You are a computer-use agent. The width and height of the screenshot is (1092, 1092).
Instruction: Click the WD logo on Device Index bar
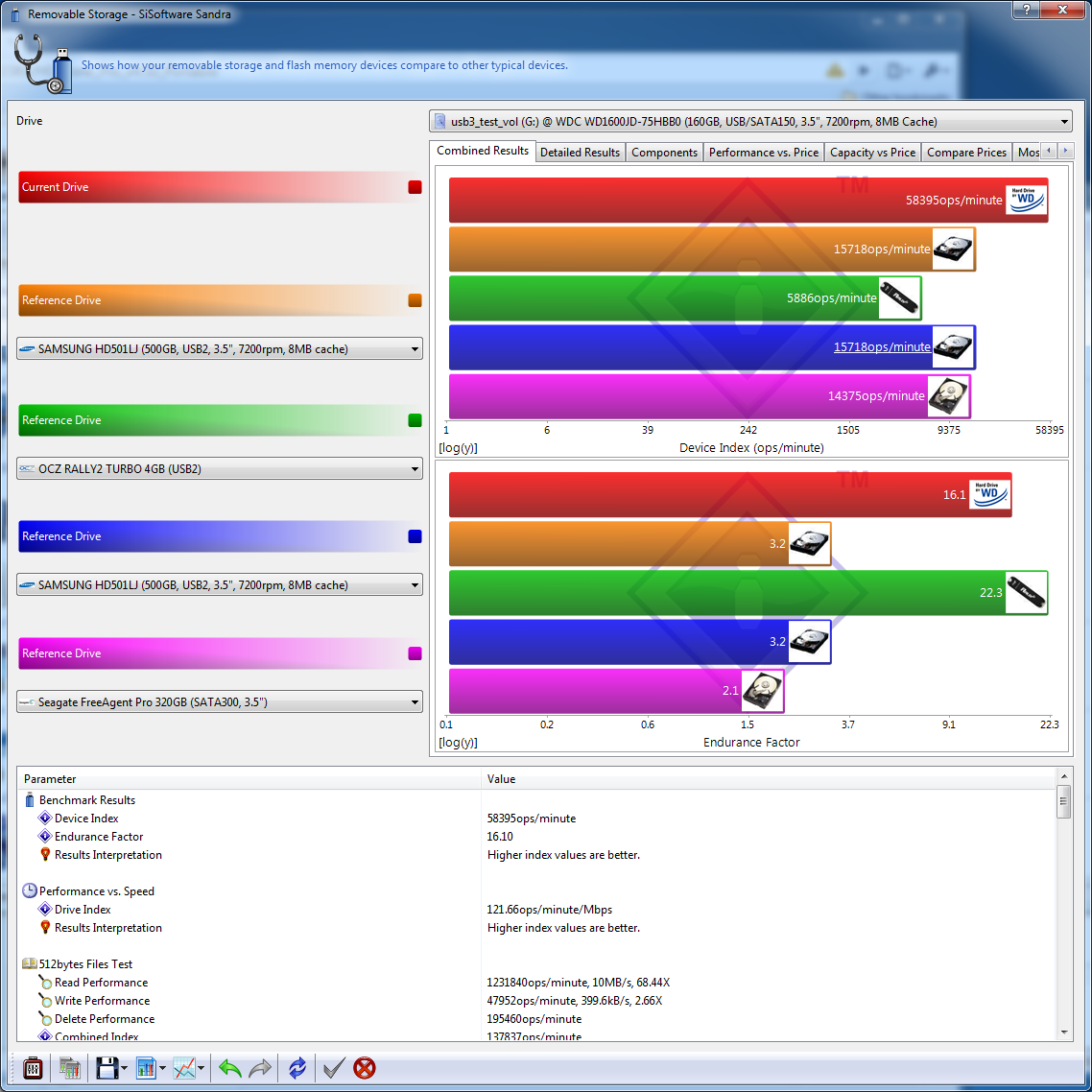tap(1027, 200)
